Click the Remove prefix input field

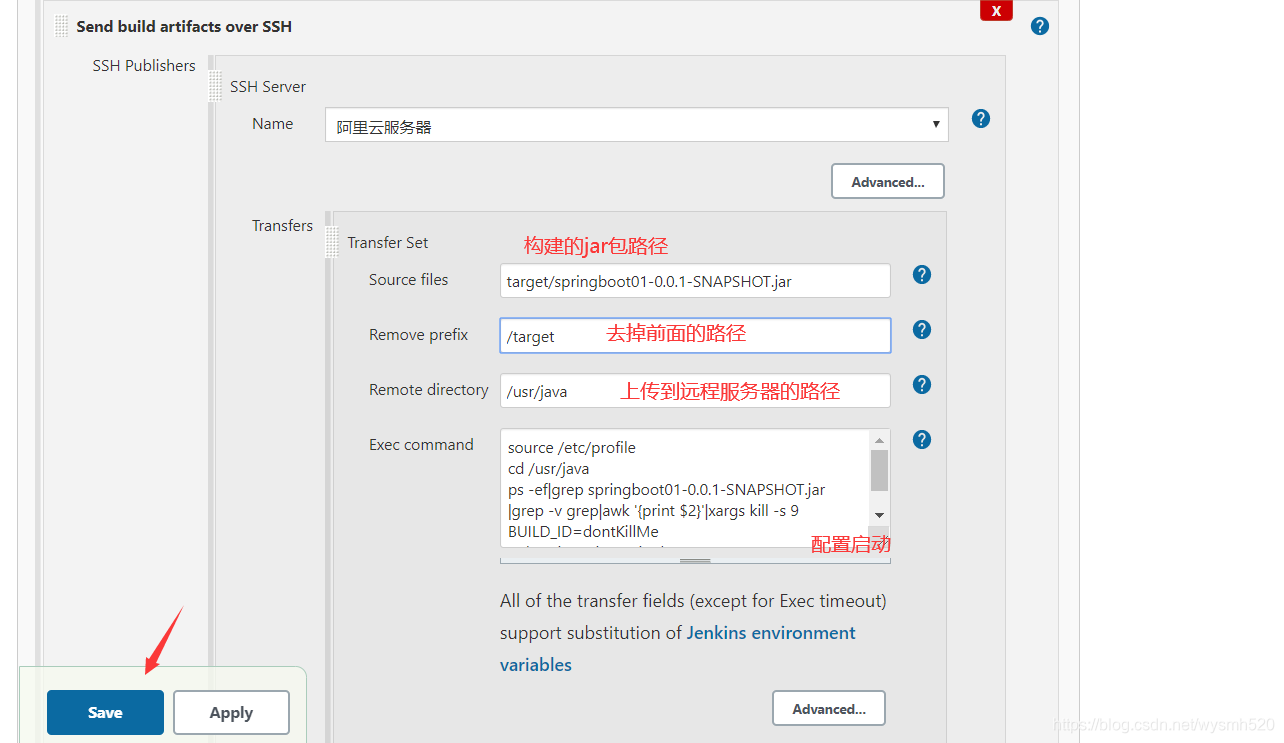(x=695, y=336)
